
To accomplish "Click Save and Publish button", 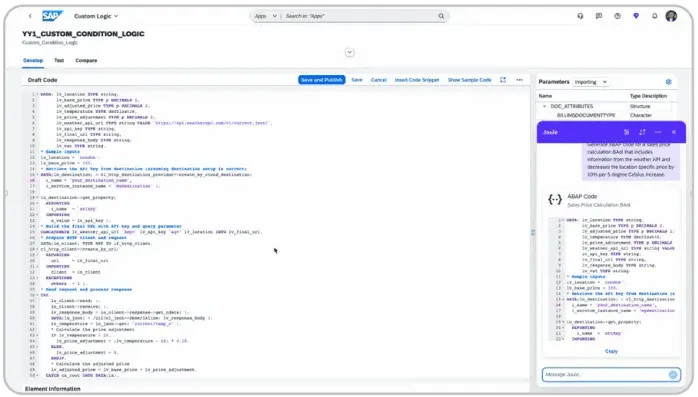I will tap(321, 80).
